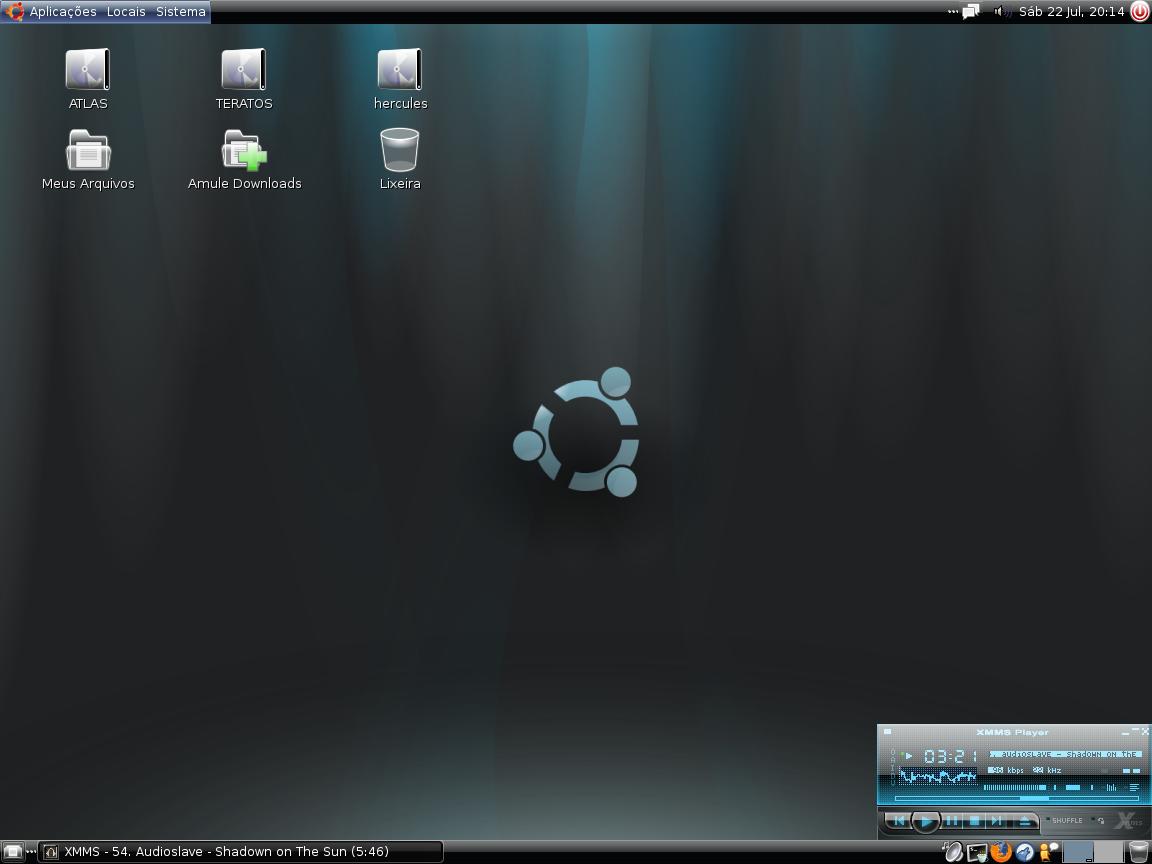The image size is (1152, 864).
Task: Launch Firefox from the bottom panel
Action: [x=1001, y=852]
